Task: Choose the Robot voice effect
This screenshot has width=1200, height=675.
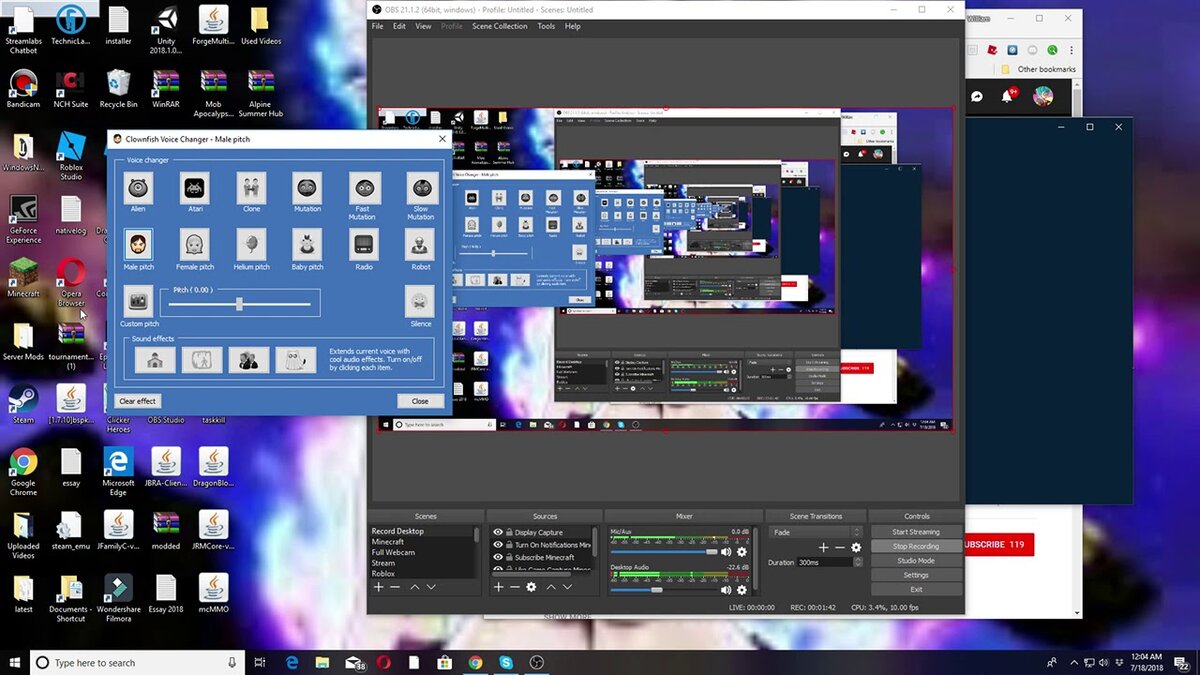Action: click(420, 244)
